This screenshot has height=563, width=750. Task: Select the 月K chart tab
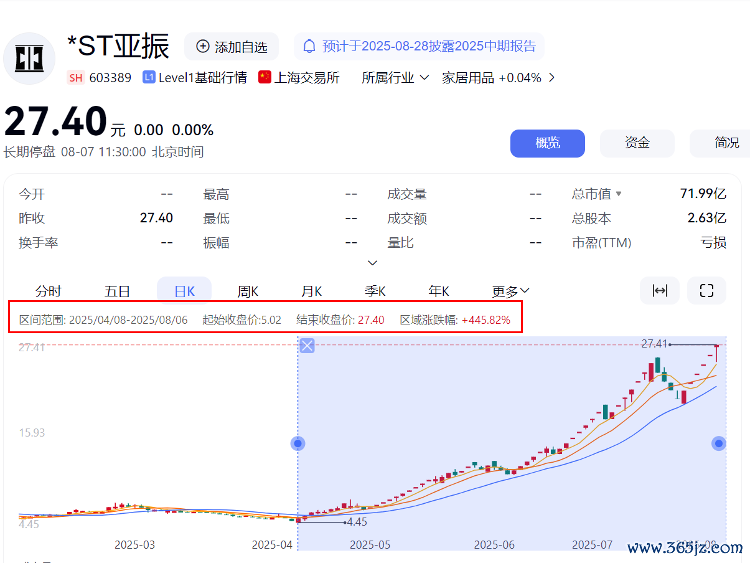tap(311, 291)
